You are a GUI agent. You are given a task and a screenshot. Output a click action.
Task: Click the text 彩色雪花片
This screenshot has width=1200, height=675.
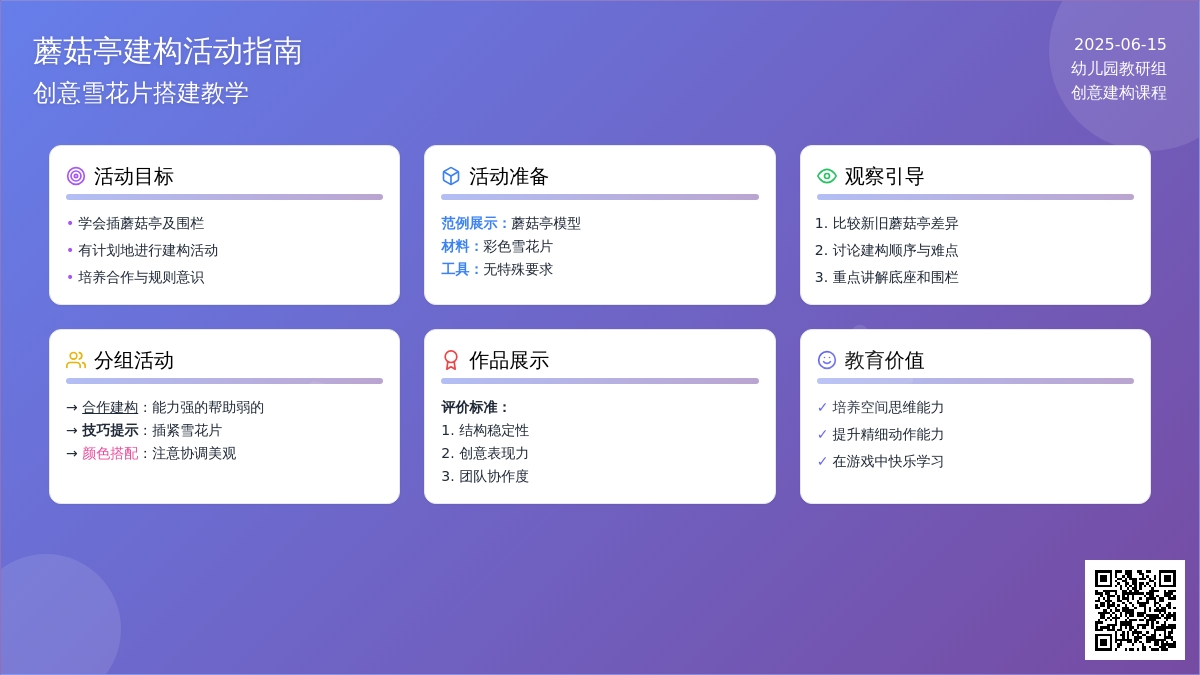pos(518,246)
